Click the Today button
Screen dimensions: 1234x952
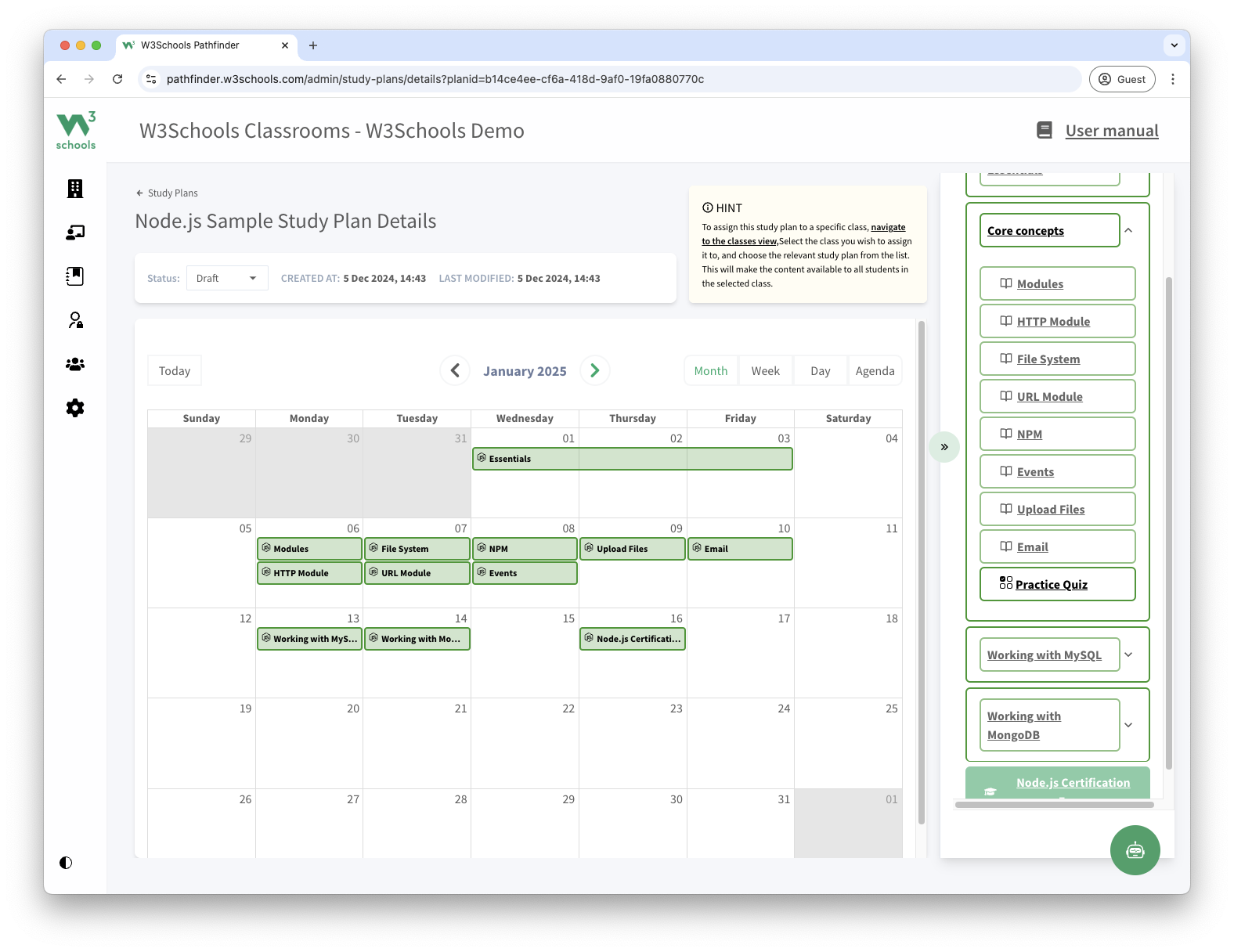pyautogui.click(x=175, y=371)
